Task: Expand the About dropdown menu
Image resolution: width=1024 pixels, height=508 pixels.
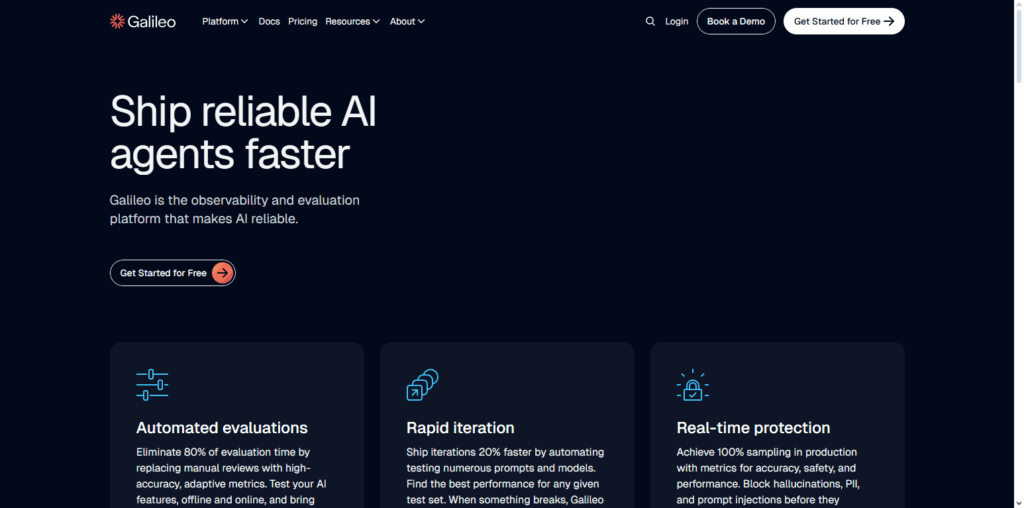Action: 408,22
